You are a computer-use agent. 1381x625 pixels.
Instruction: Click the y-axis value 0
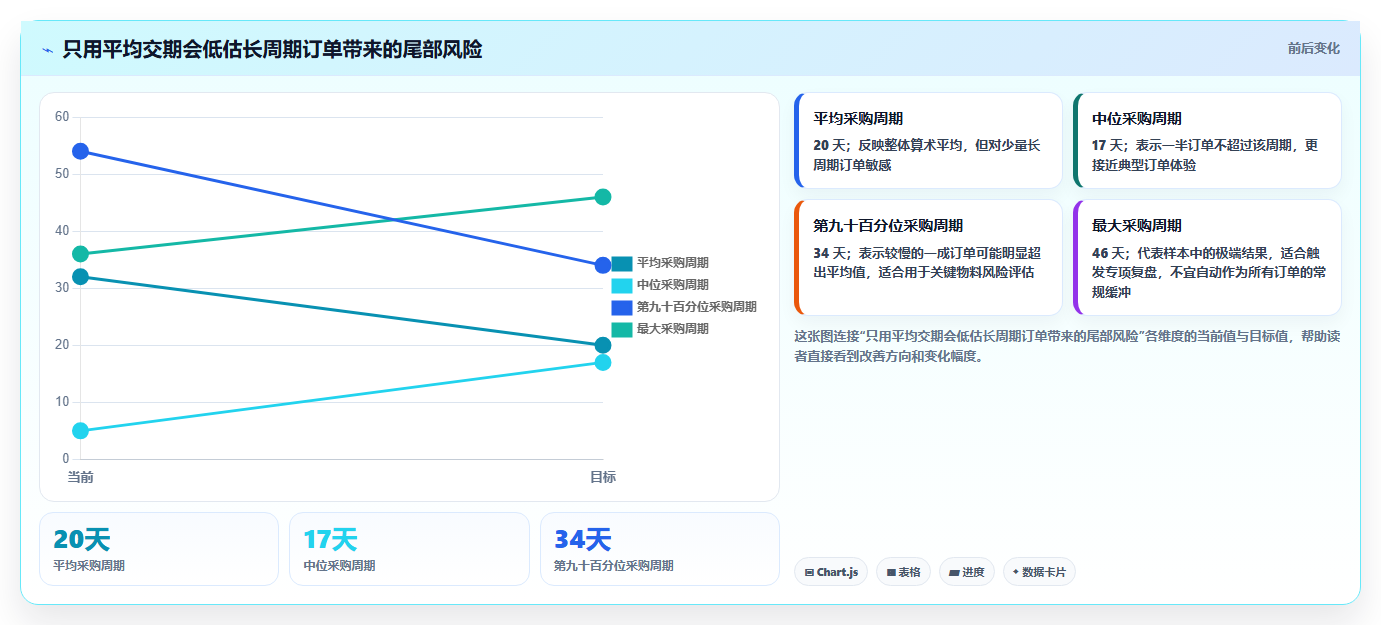click(x=65, y=459)
